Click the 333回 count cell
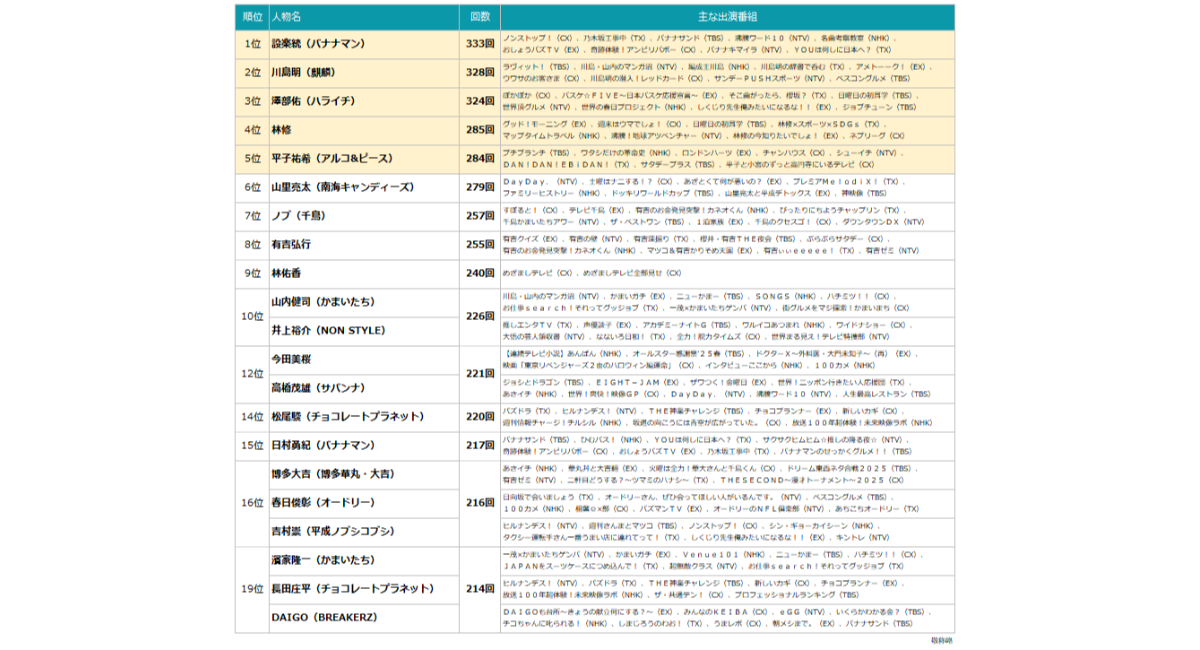1200x650 pixels. 480,44
